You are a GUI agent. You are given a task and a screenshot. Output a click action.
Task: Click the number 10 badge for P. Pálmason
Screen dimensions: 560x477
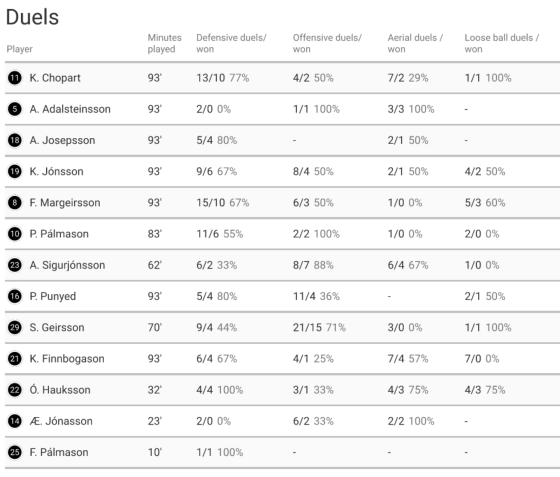pyautogui.click(x=15, y=234)
